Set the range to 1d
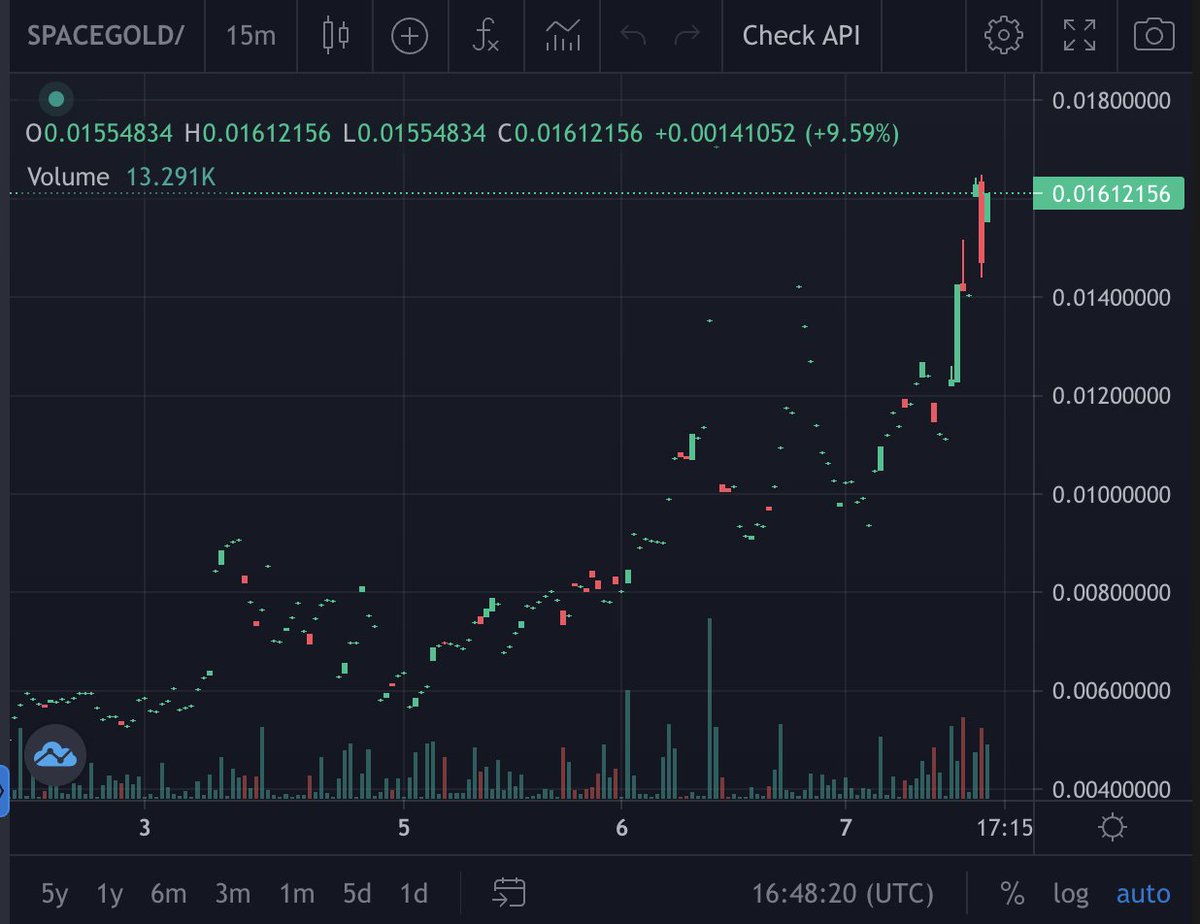Viewport: 1200px width, 924px height. pyautogui.click(x=413, y=892)
